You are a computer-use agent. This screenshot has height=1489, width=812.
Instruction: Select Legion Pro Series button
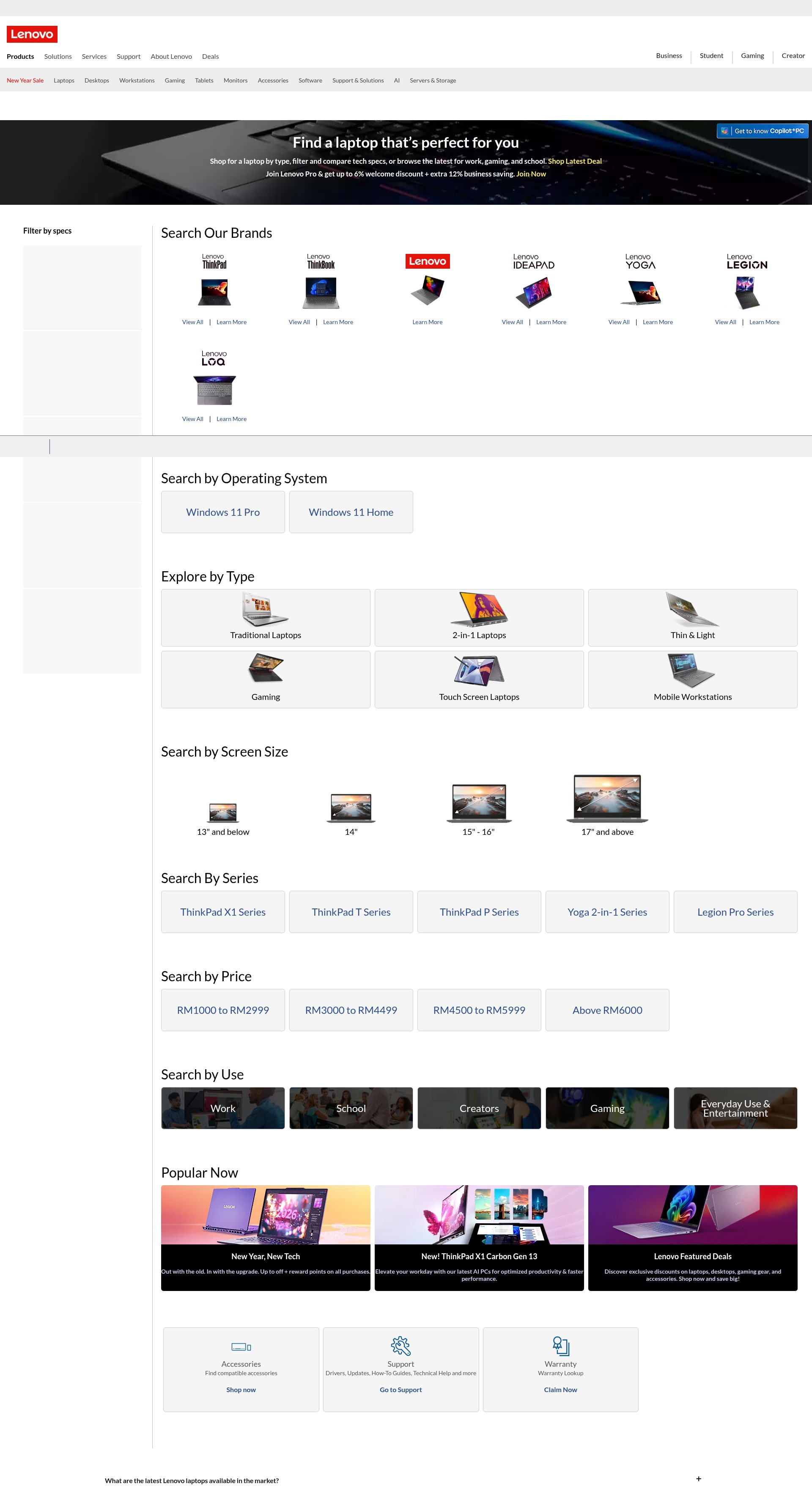[x=735, y=912]
